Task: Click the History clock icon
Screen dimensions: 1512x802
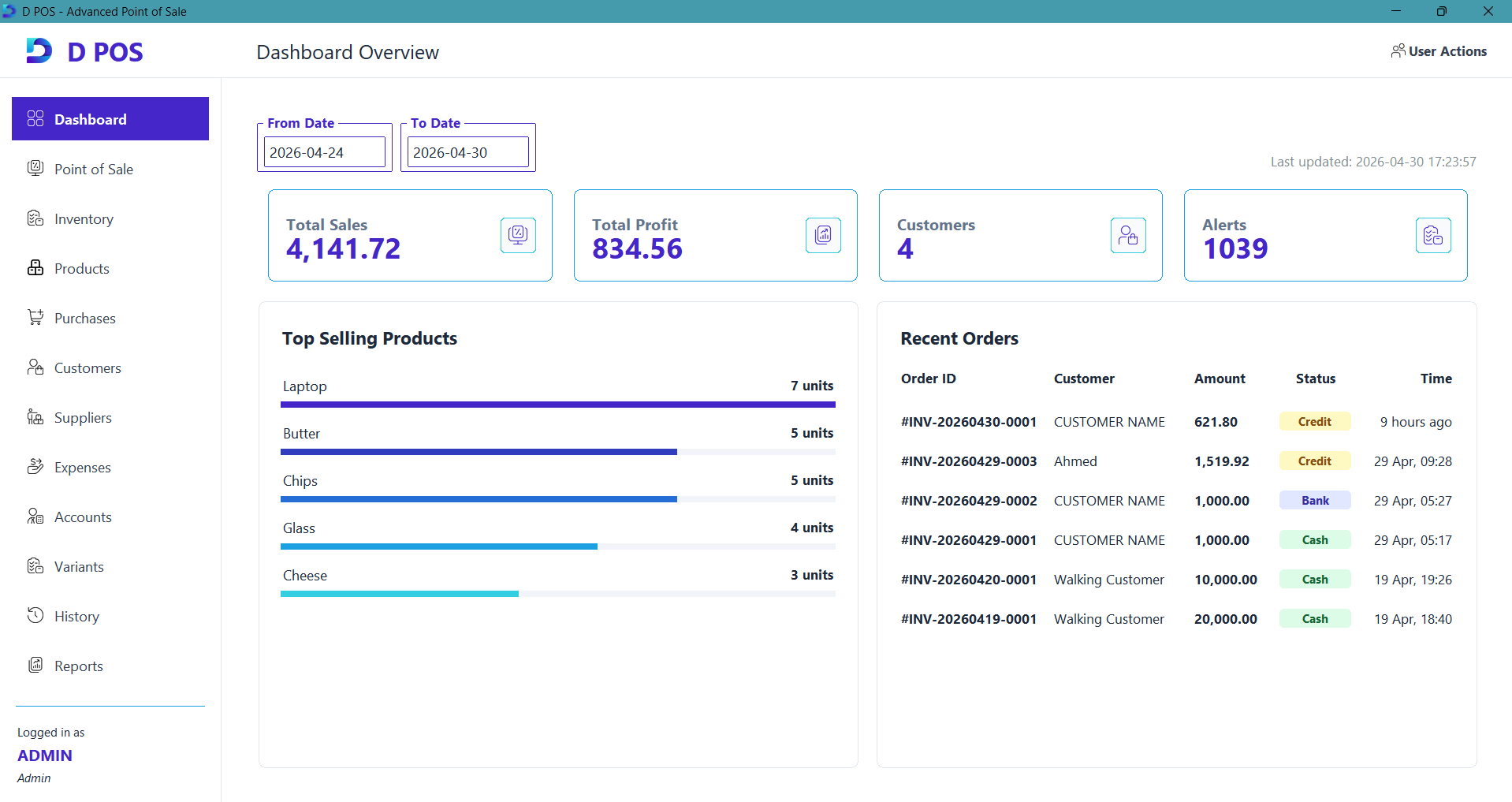Action: coord(35,616)
